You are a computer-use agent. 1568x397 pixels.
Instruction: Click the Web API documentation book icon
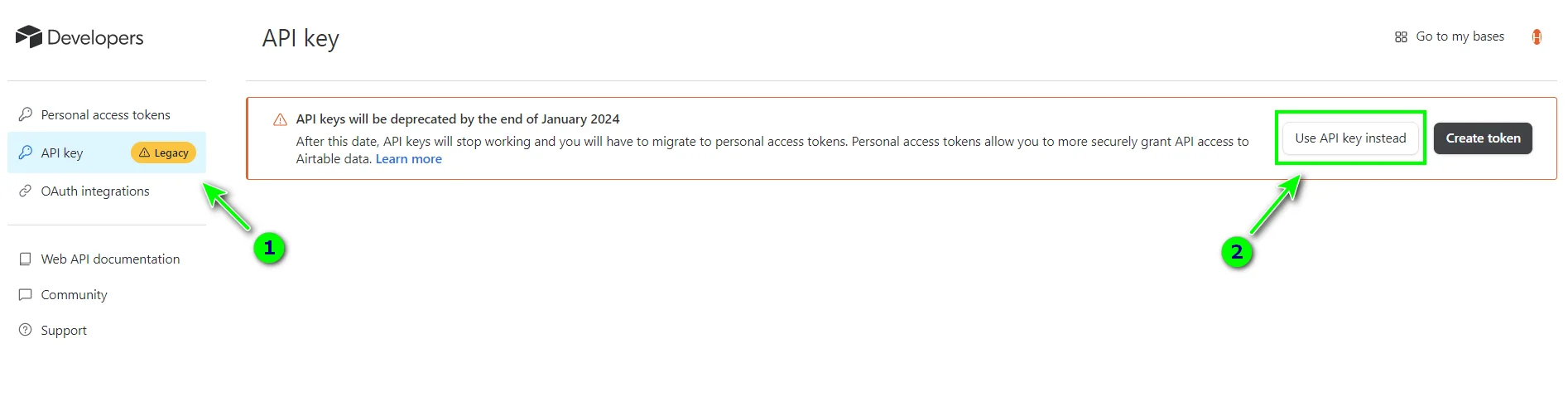(26, 259)
